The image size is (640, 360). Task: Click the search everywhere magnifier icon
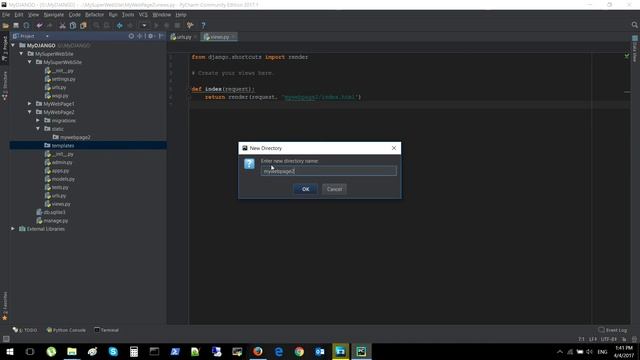tap(635, 25)
